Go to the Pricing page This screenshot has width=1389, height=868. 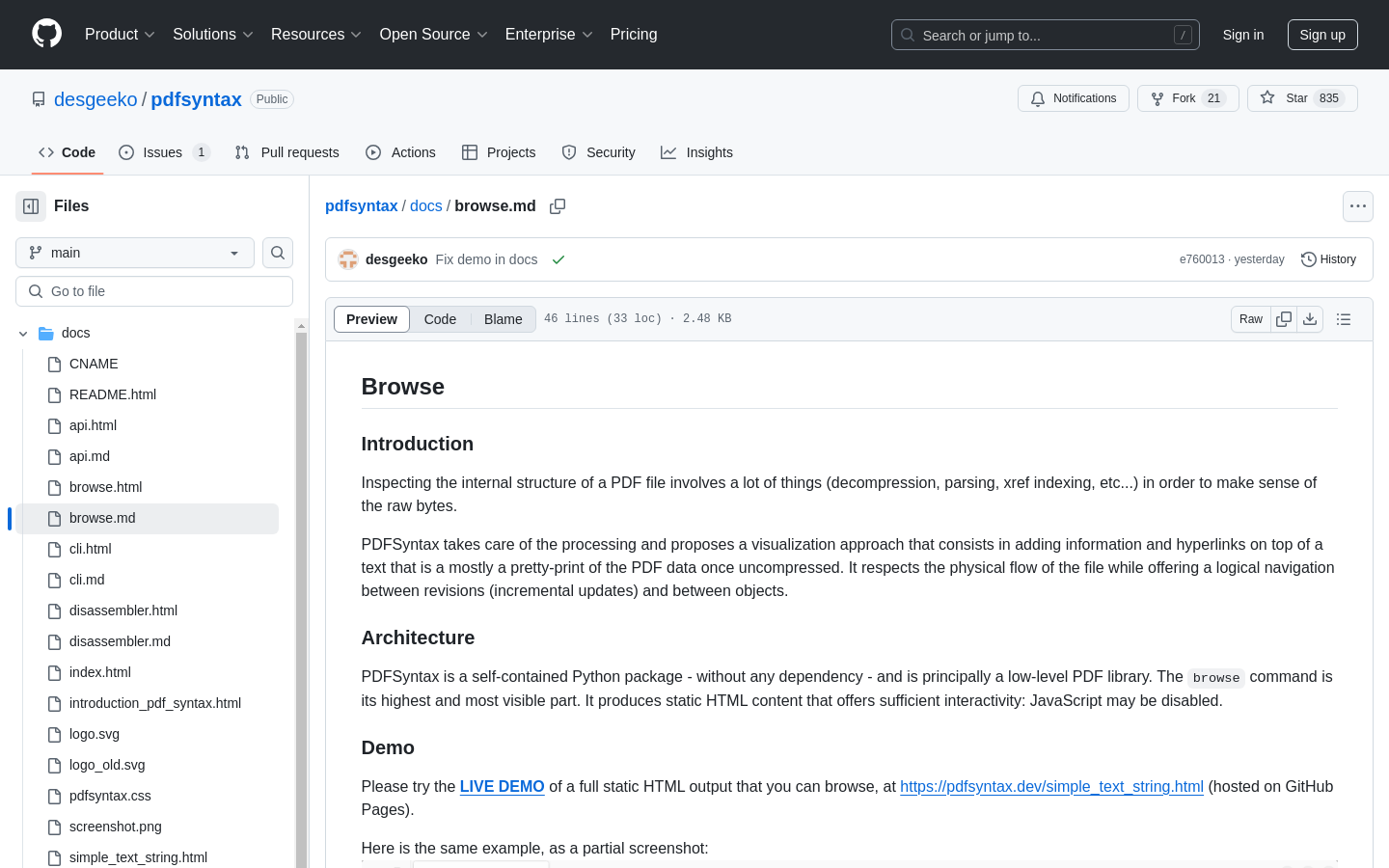(634, 35)
